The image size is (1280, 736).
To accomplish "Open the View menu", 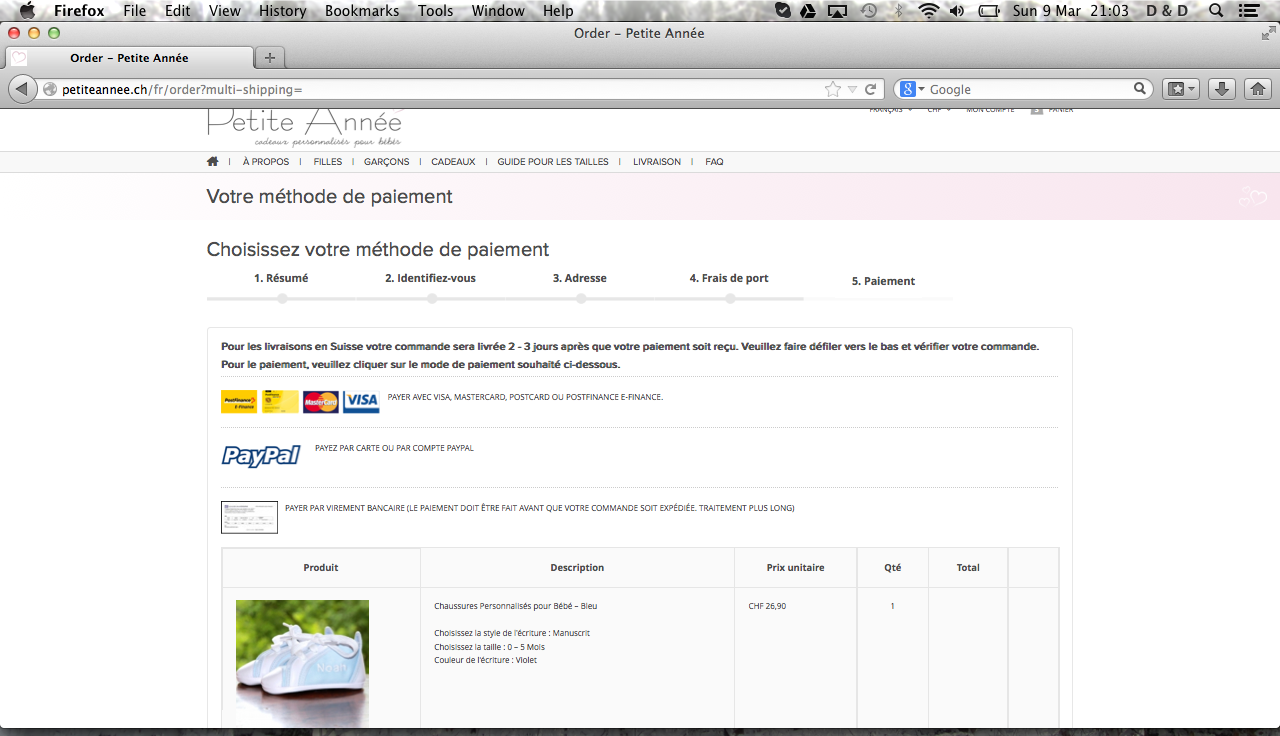I will [225, 11].
